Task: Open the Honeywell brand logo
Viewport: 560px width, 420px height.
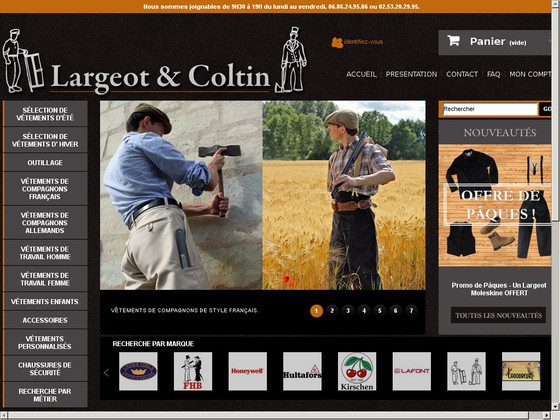Action: 248,371
